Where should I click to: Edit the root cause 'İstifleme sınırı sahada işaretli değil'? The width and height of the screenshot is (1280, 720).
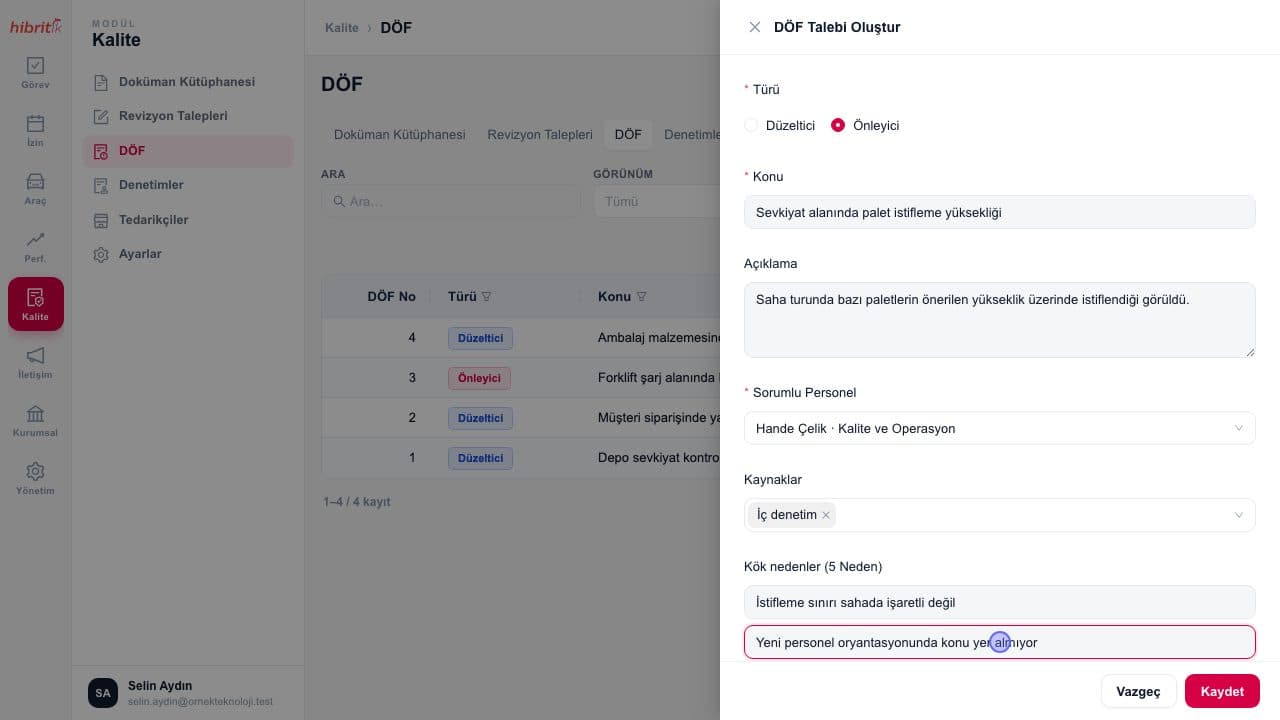(1000, 602)
